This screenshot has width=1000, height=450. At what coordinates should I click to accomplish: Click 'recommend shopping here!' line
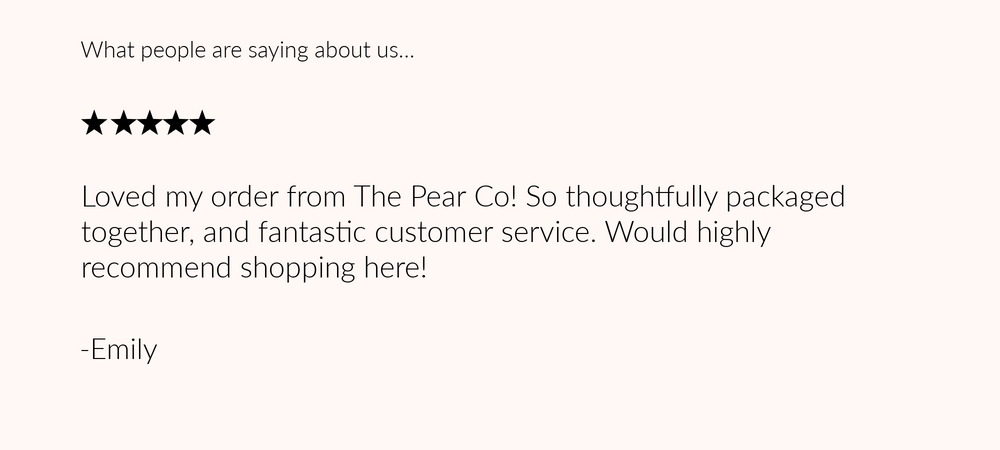254,268
